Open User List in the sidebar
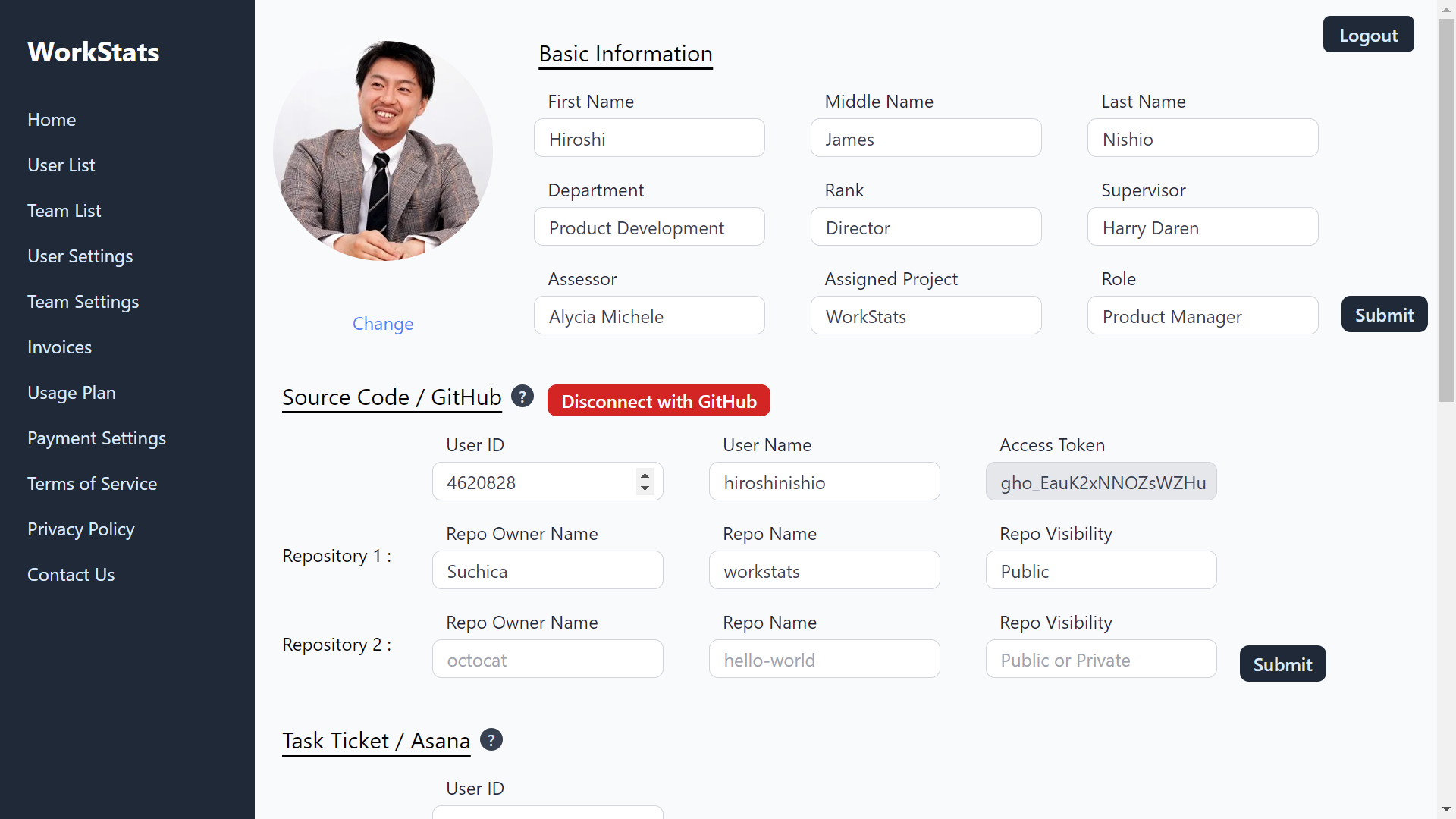Image resolution: width=1456 pixels, height=819 pixels. coord(61,165)
